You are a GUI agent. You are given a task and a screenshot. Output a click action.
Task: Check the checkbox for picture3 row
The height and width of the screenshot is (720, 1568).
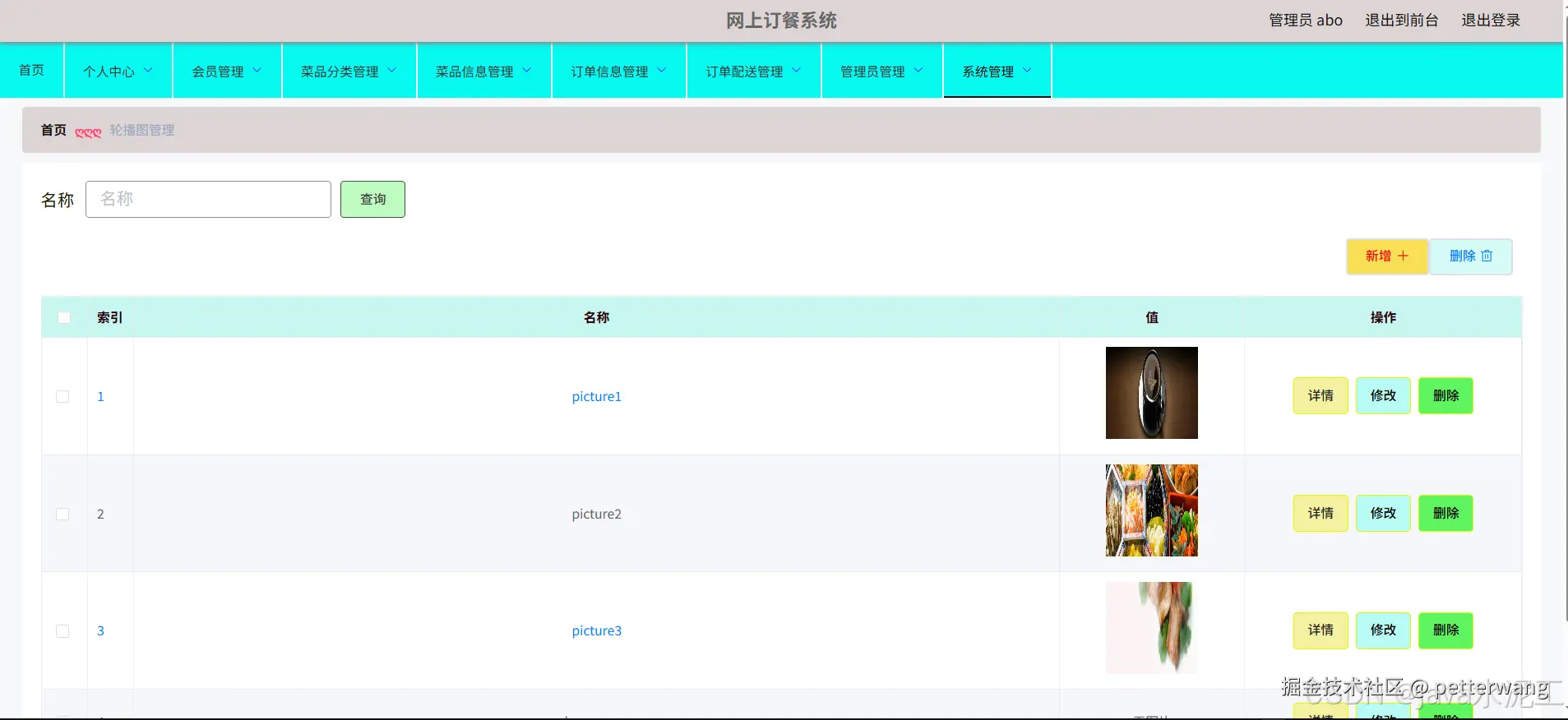pyautogui.click(x=62, y=631)
